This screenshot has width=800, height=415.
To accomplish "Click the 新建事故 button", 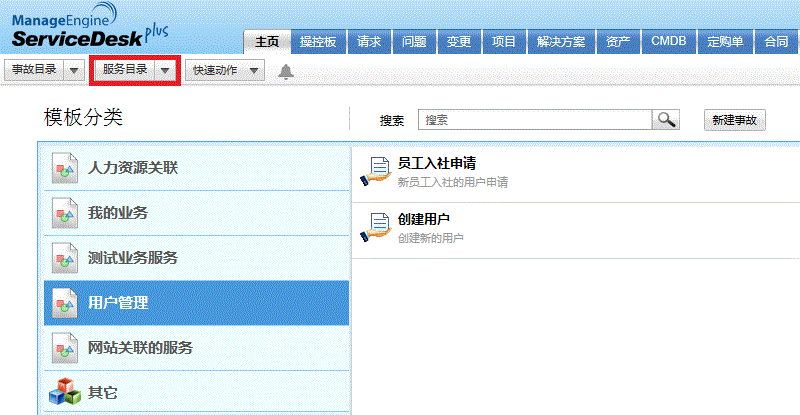I will (735, 120).
